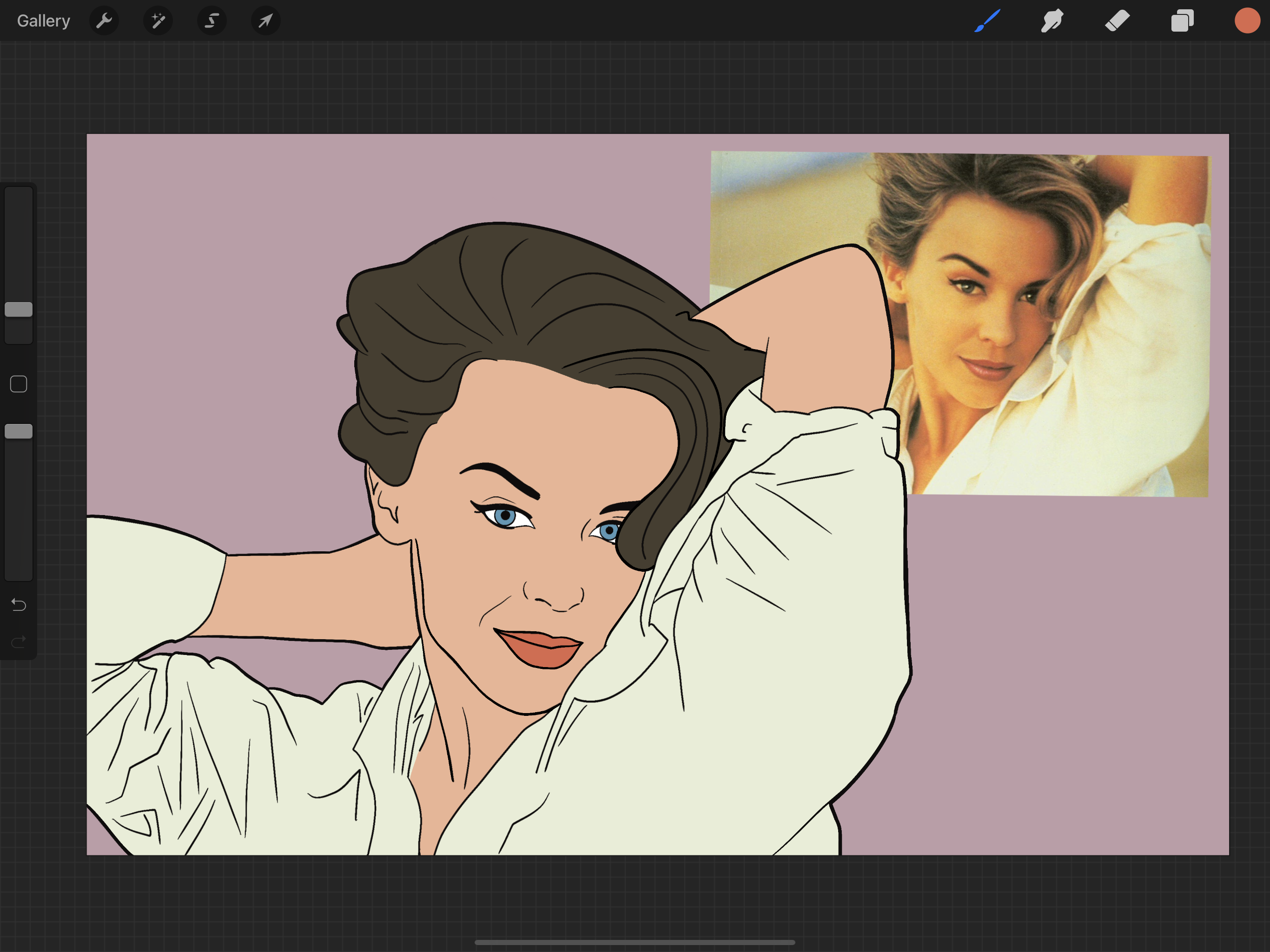
Task: Activate the Transform arrow tool
Action: 265,21
